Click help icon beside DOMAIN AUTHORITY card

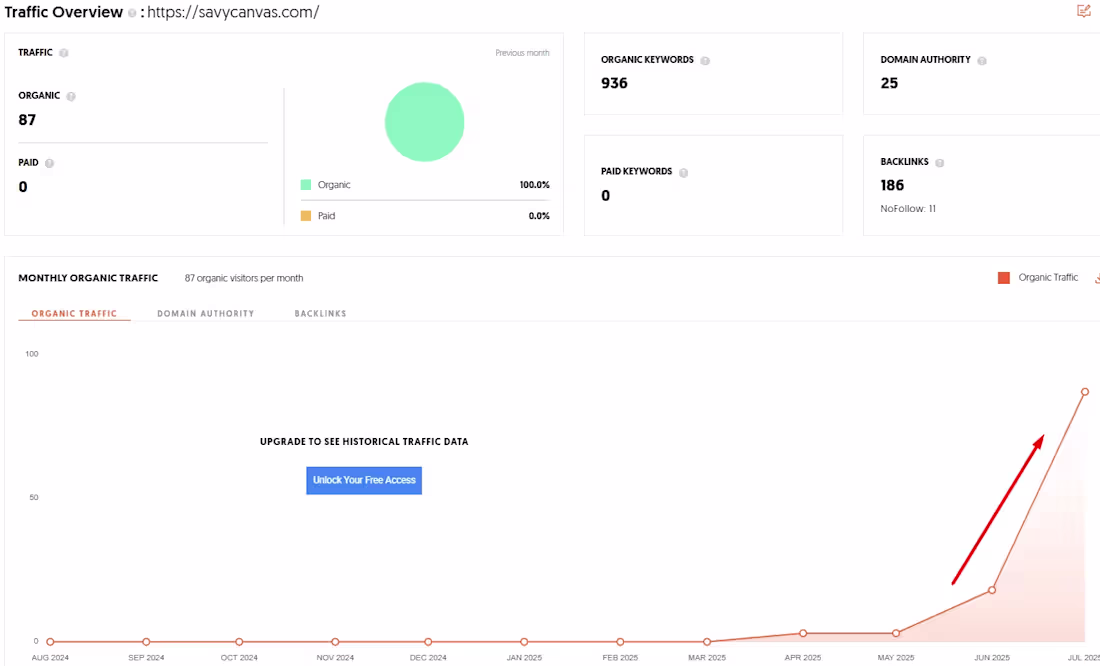click(x=982, y=60)
